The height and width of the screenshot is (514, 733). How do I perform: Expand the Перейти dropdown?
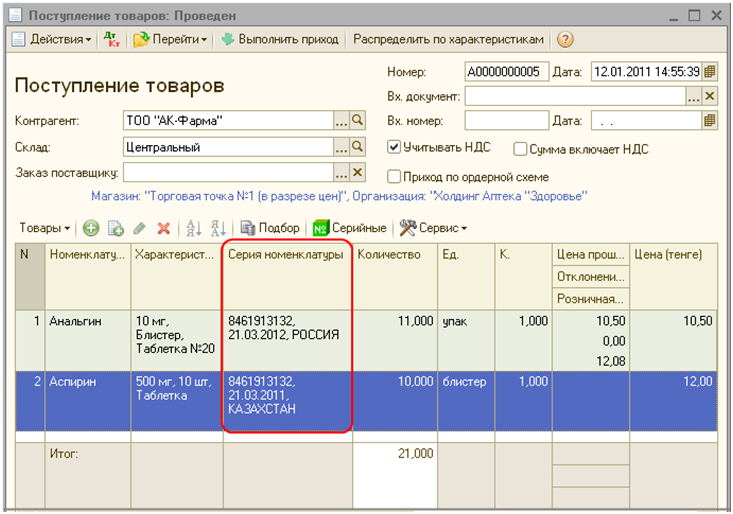pos(170,40)
